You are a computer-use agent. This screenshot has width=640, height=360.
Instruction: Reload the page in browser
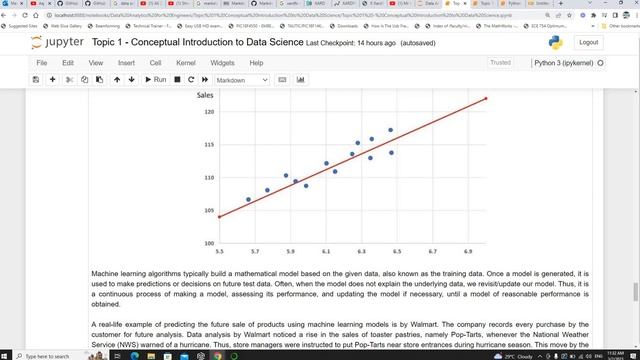coord(25,15)
